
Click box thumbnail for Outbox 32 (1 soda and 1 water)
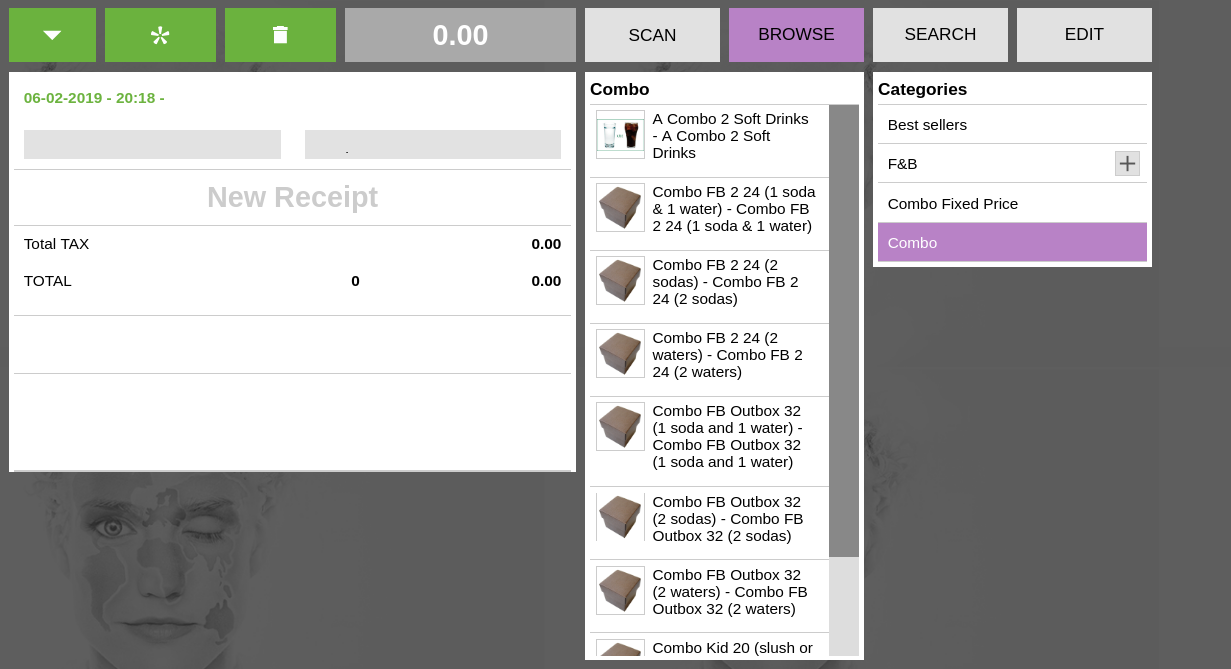coord(620,427)
